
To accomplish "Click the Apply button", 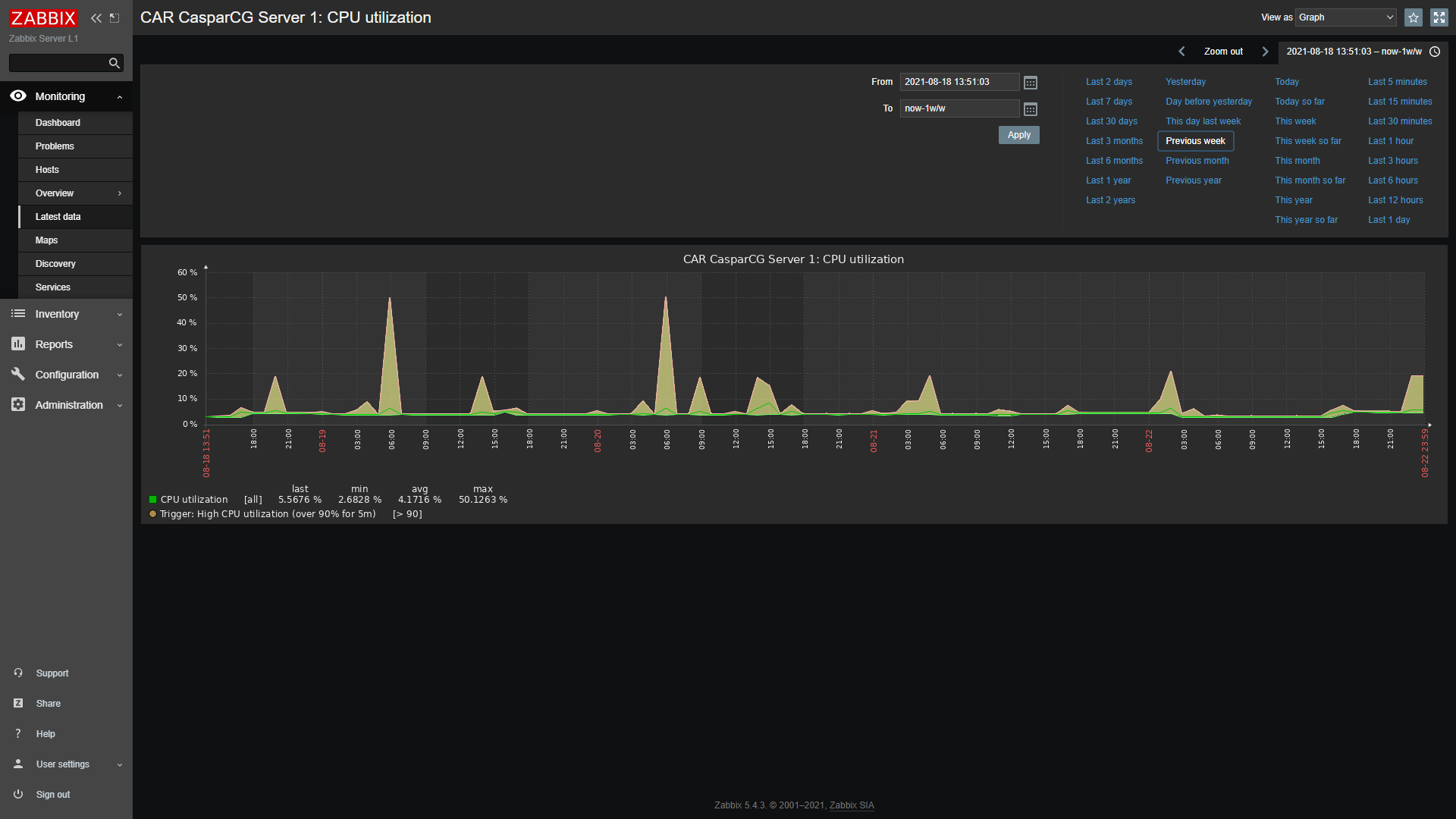I will 1018,135.
